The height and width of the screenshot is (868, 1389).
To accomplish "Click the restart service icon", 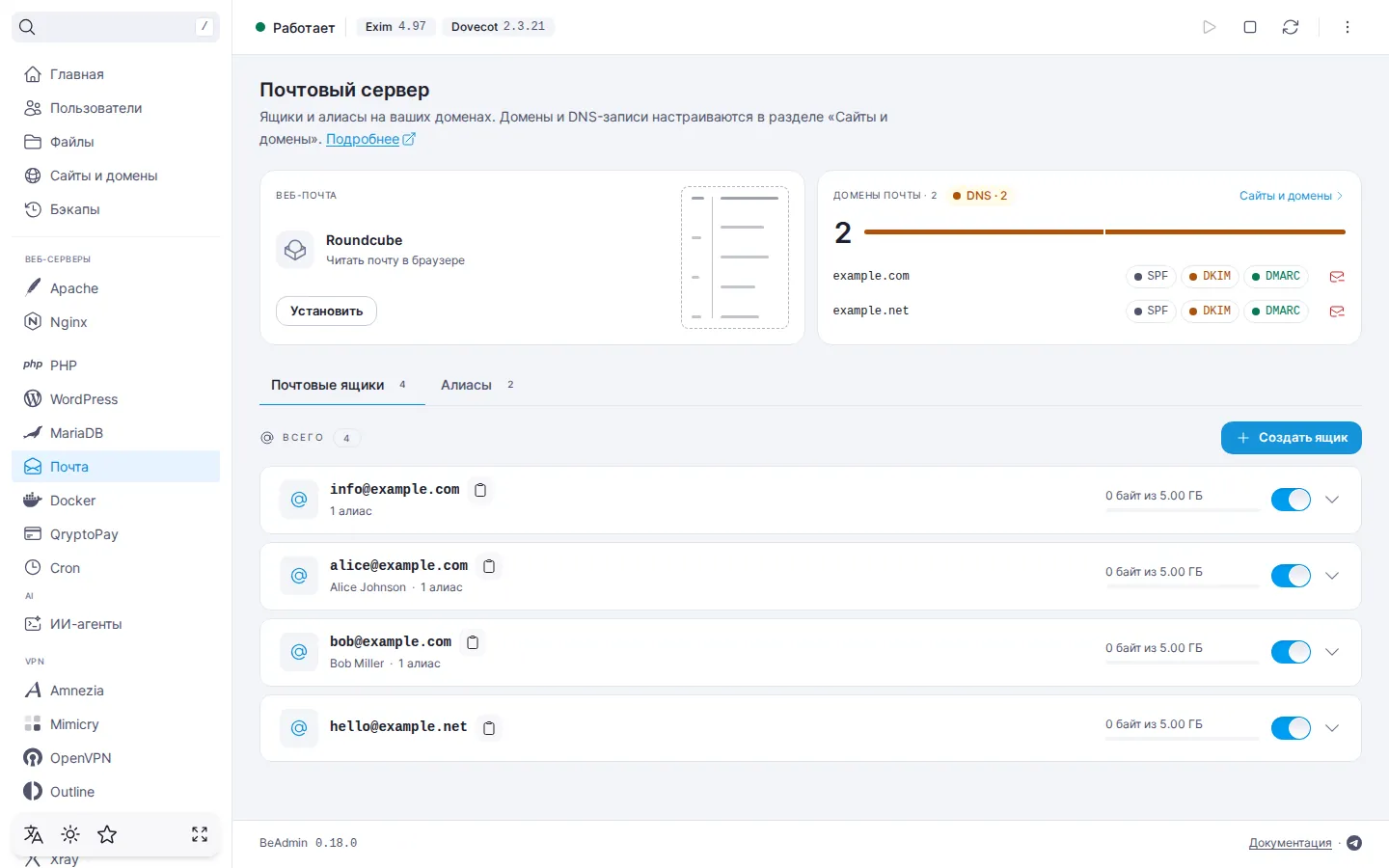I will click(x=1291, y=27).
